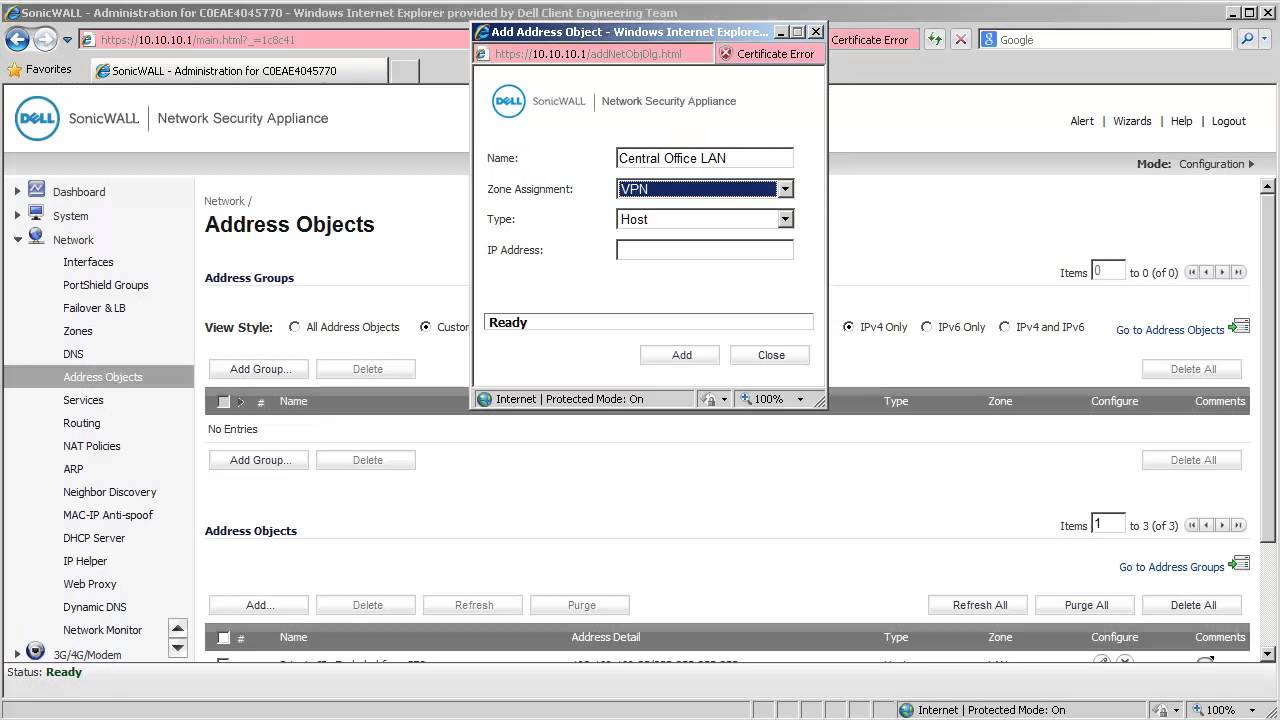This screenshot has width=1280, height=720.
Task: Click the Address Objects Items page number field
Action: pos(1108,524)
